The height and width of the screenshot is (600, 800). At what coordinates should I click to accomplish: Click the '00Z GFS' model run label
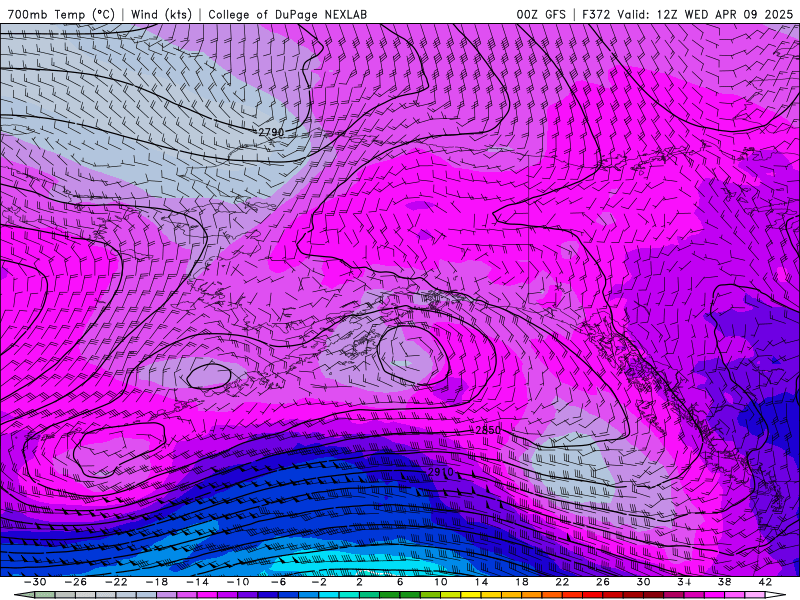coord(541,14)
